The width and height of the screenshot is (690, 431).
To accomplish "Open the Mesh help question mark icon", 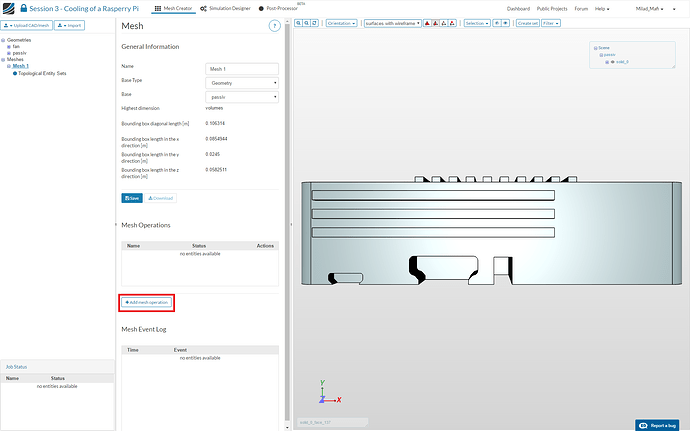I will [x=275, y=26].
